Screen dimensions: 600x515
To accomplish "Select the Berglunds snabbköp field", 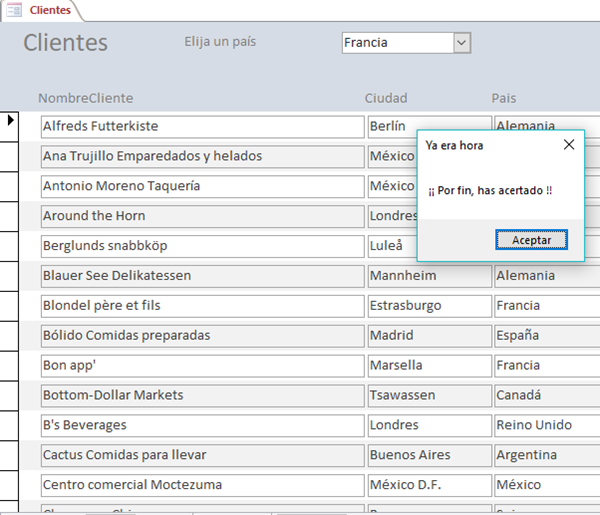I will 202,246.
